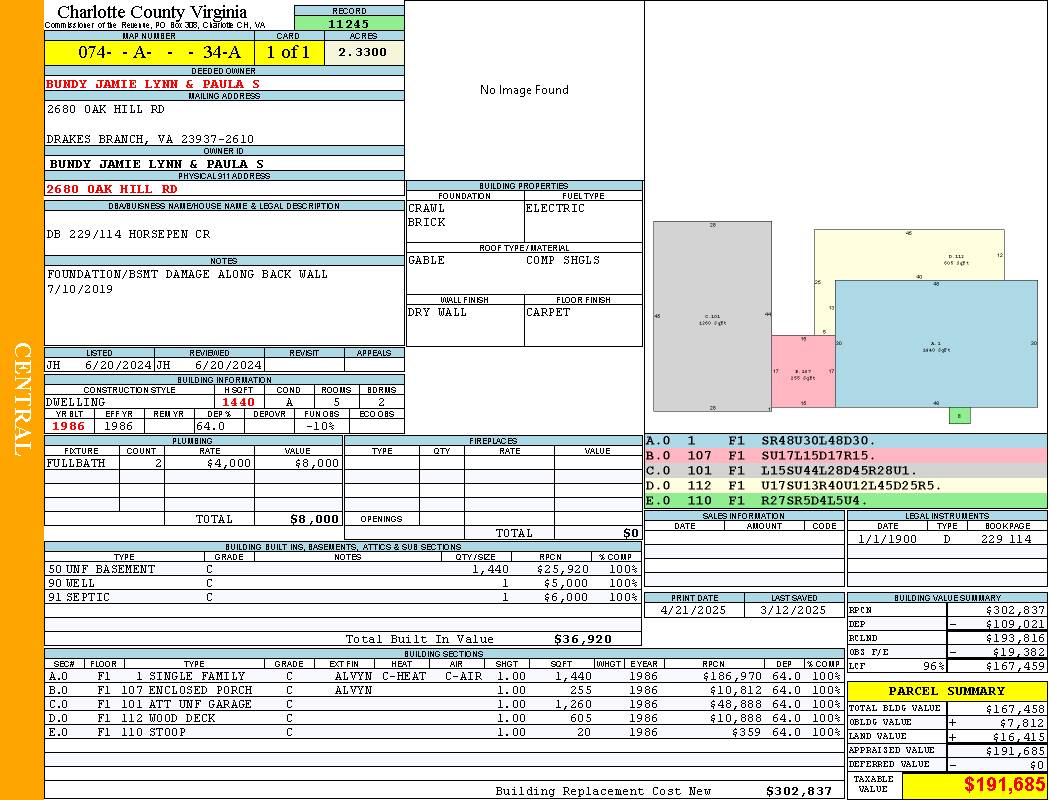The height and width of the screenshot is (800, 1050).
Task: Click the 'No Image Found' placeholder
Action: pyautogui.click(x=524, y=90)
